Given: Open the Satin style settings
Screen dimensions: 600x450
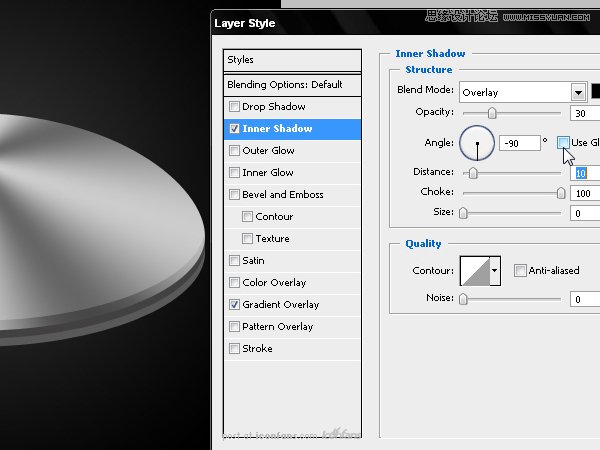Looking at the screenshot, I should point(292,261).
